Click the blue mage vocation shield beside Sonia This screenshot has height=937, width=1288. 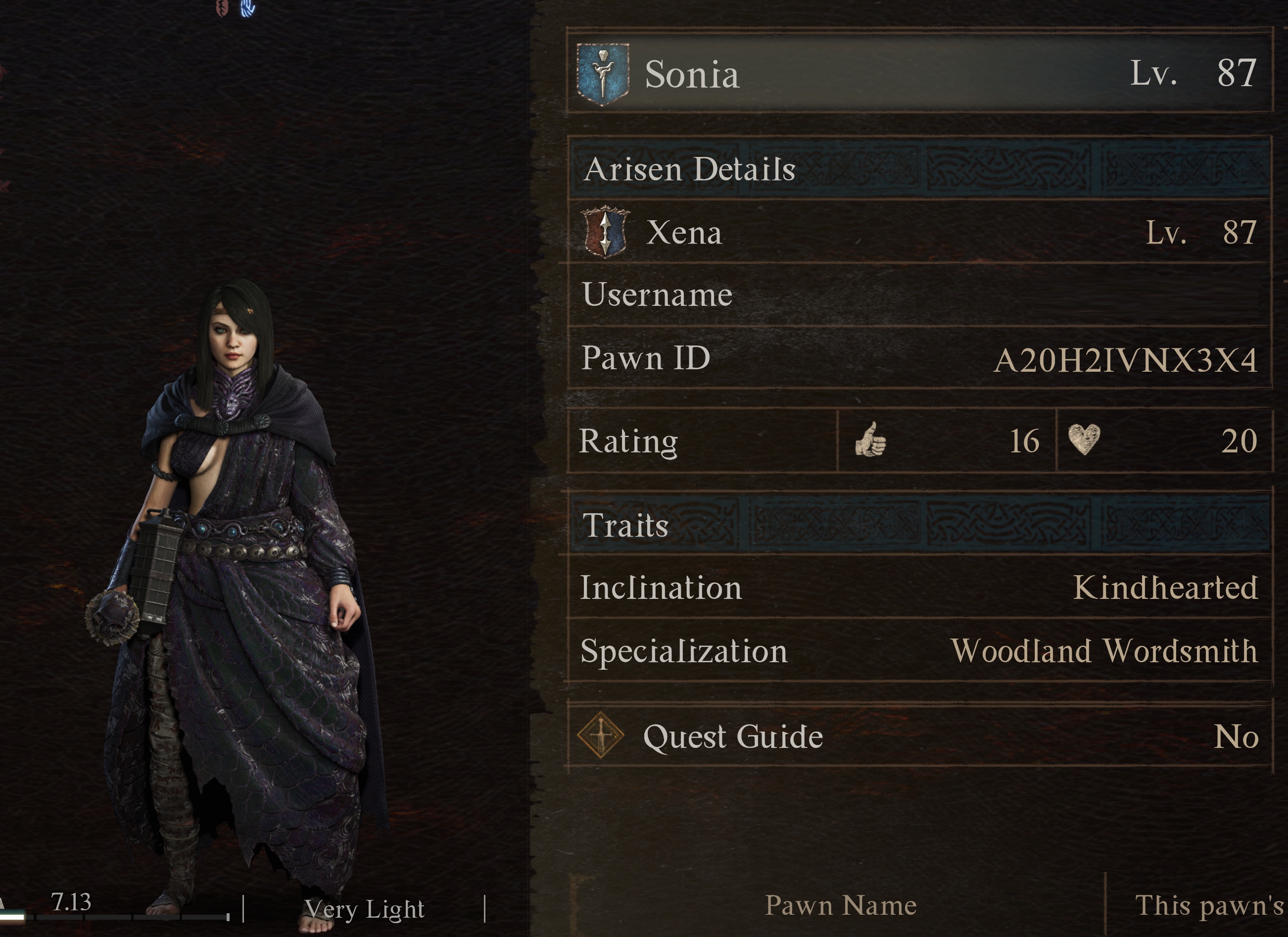[x=603, y=74]
